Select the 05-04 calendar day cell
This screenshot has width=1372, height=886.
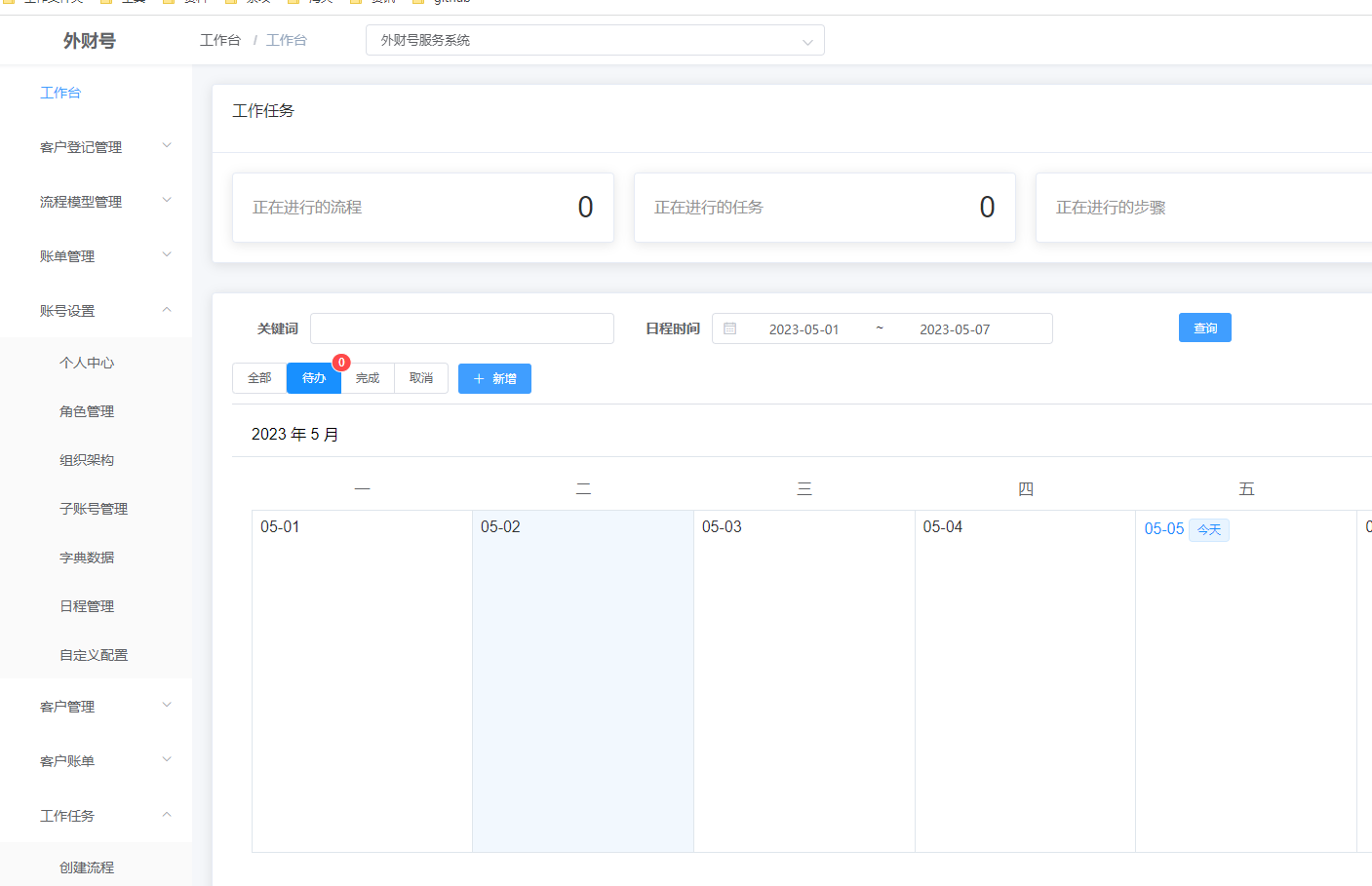point(1026,681)
